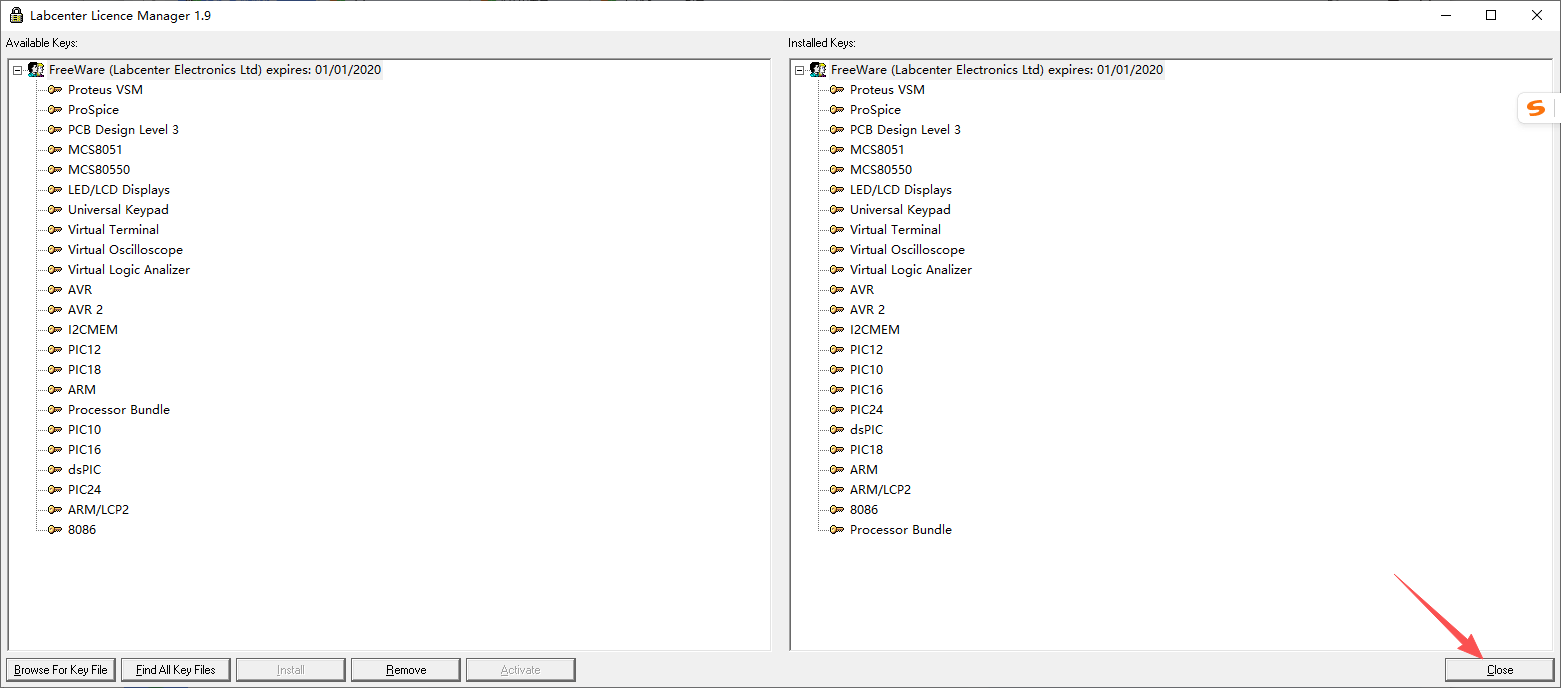Select PIC12 in Installed Keys list
This screenshot has height=688, width=1561.
[866, 350]
